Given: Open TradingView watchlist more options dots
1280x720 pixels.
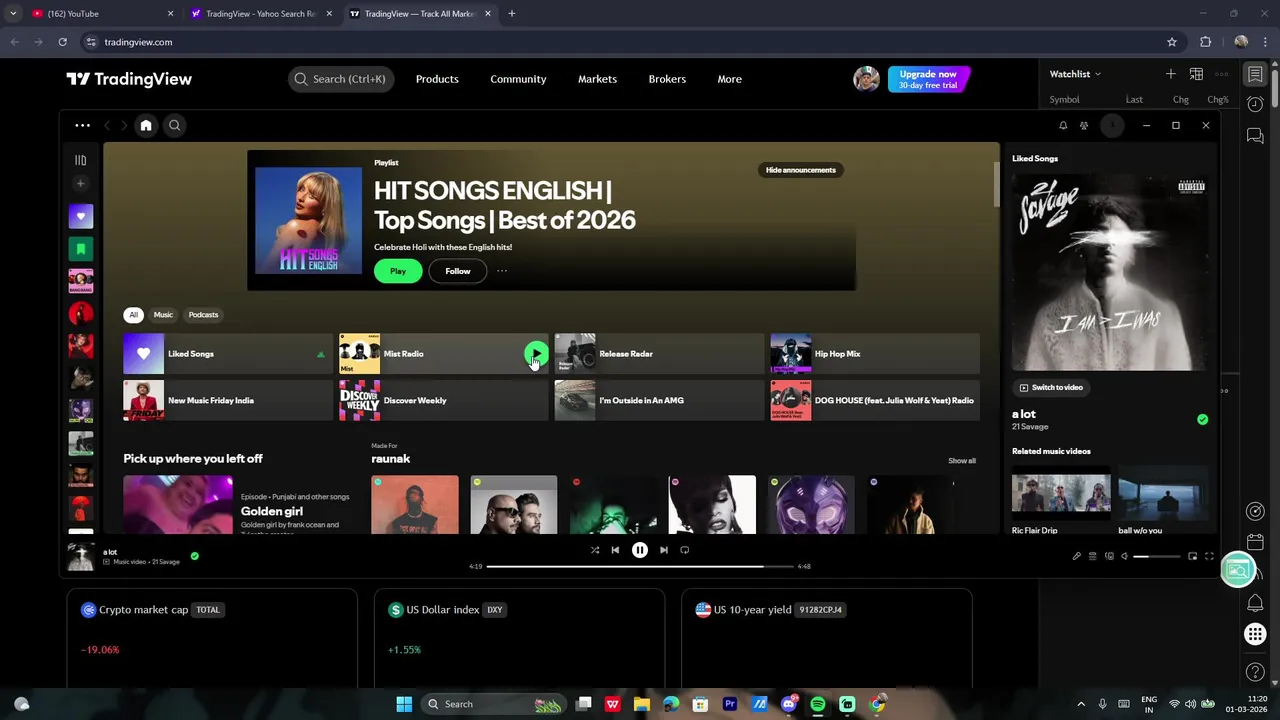Looking at the screenshot, I should pyautogui.click(x=1221, y=74).
